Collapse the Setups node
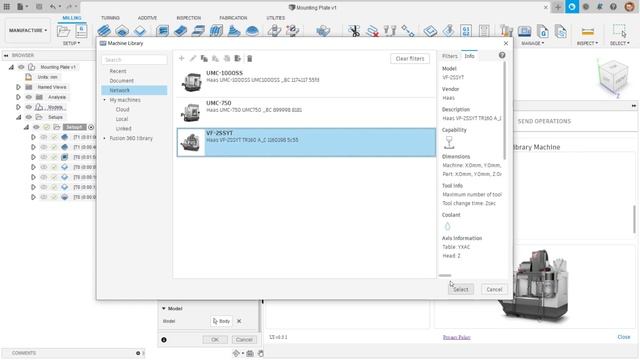The image size is (640, 360). 18,117
